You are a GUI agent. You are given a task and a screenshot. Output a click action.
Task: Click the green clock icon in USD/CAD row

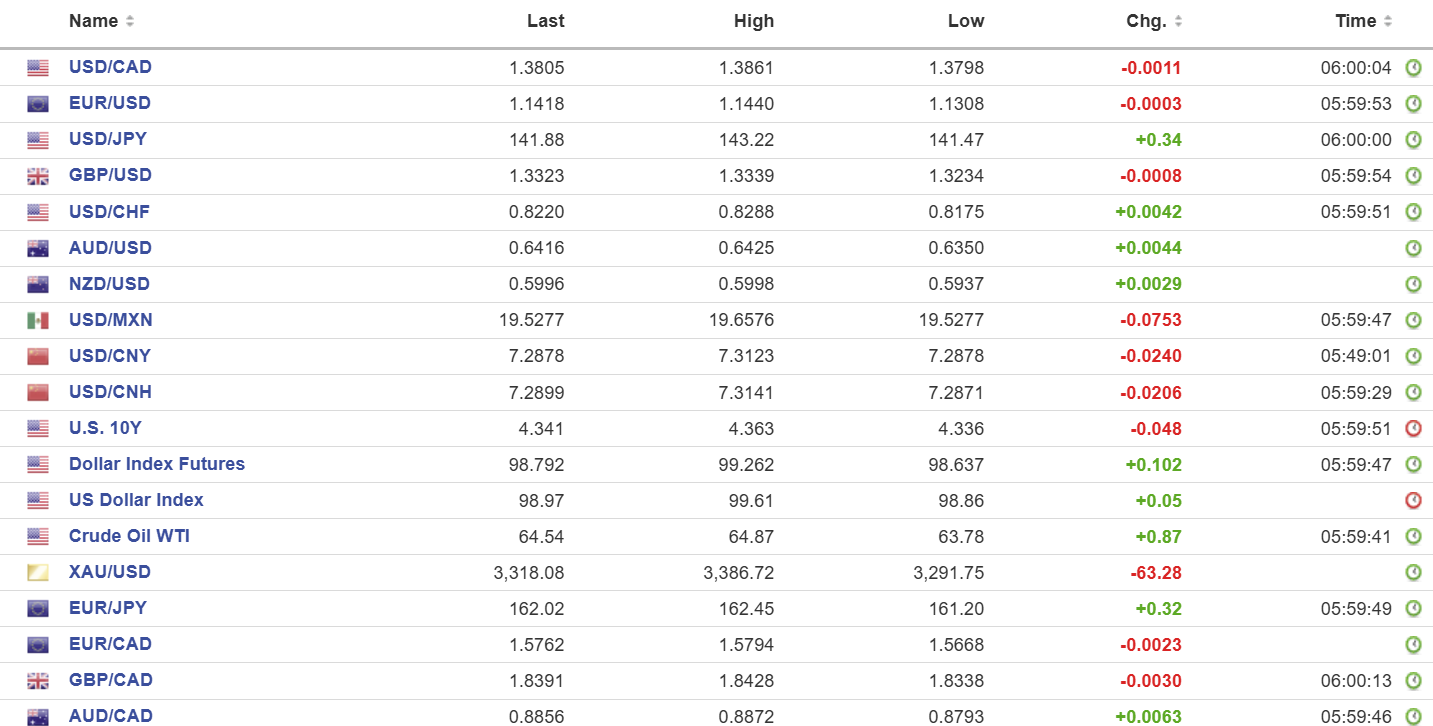pyautogui.click(x=1413, y=68)
